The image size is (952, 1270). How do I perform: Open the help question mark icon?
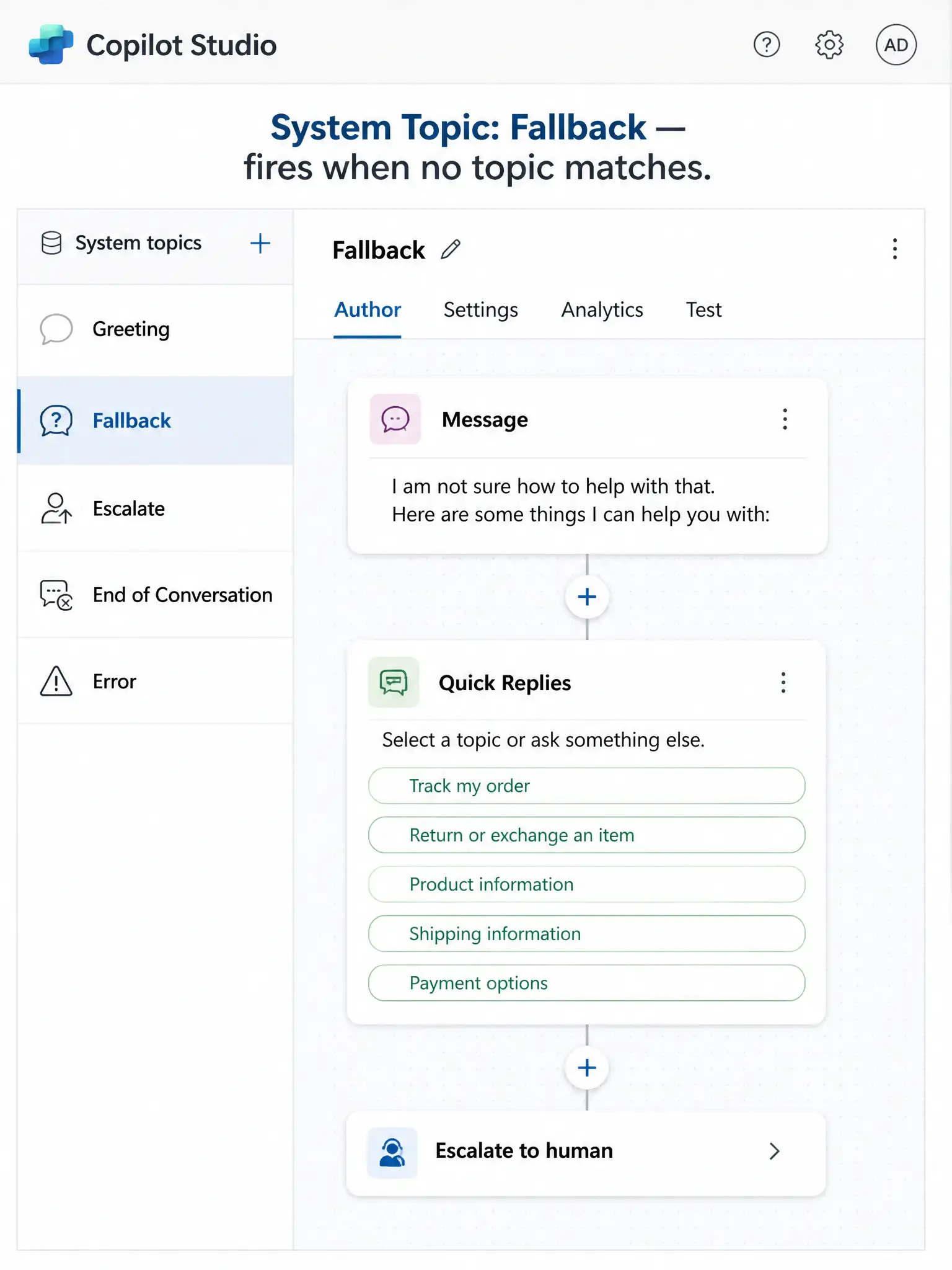click(767, 45)
